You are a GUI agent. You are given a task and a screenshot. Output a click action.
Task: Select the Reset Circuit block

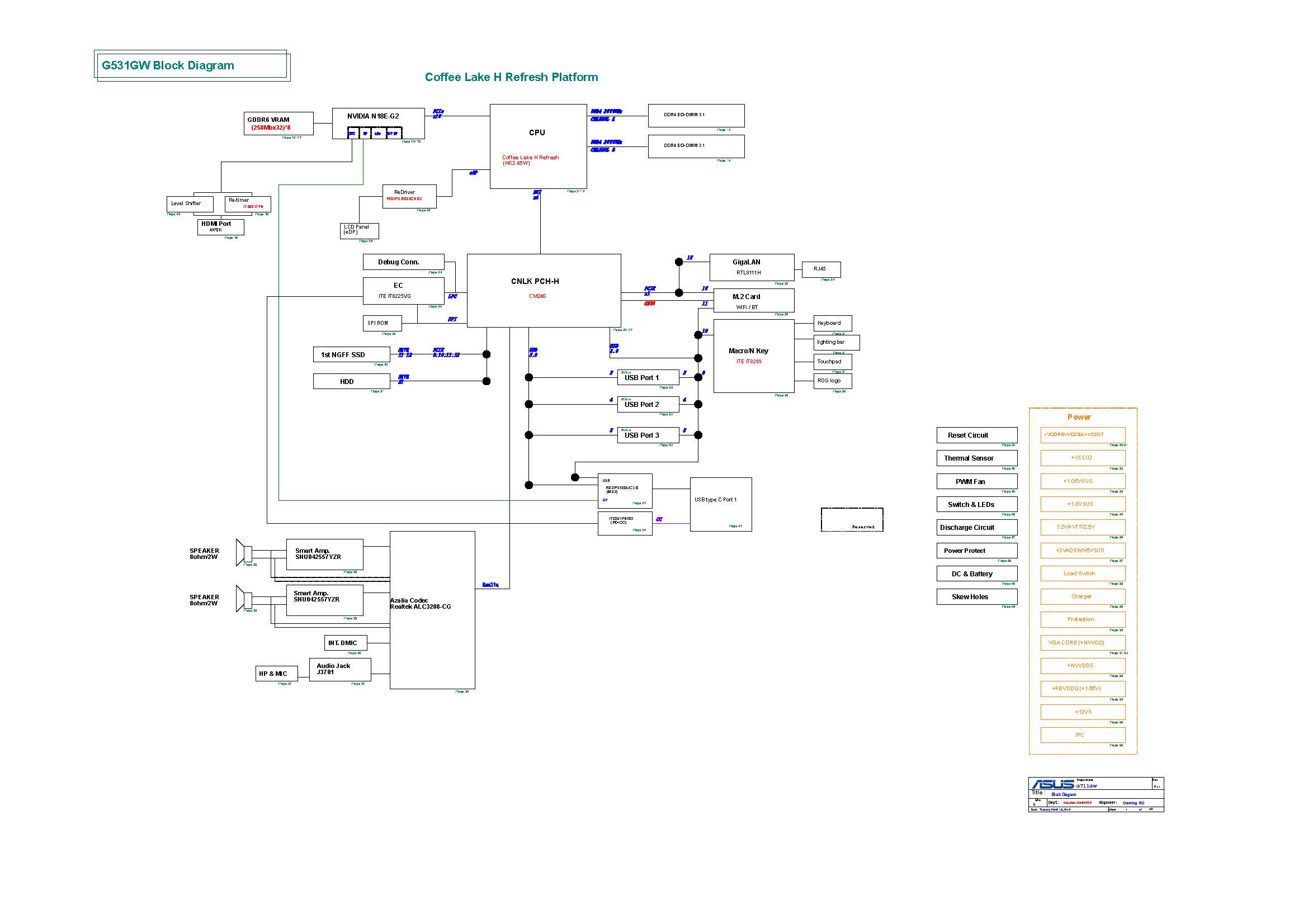tap(976, 435)
